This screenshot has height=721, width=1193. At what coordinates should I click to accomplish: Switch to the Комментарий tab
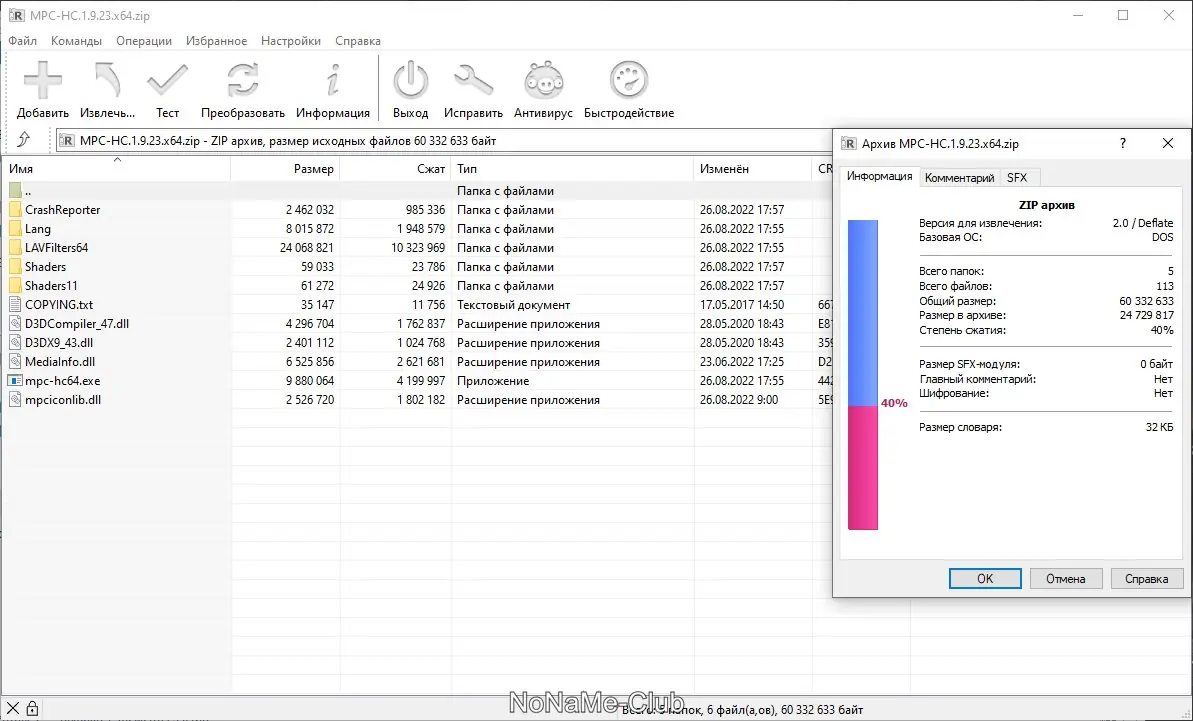pos(959,178)
